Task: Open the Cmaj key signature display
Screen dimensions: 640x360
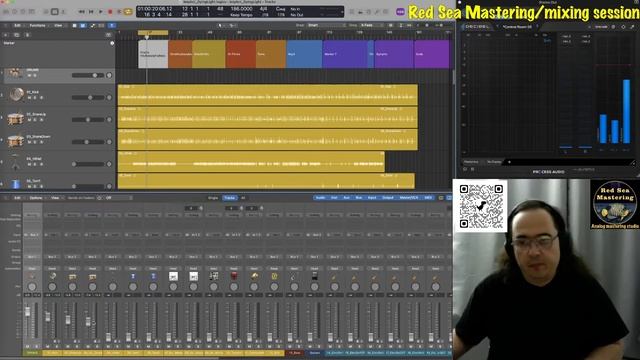Action: pos(280,9)
